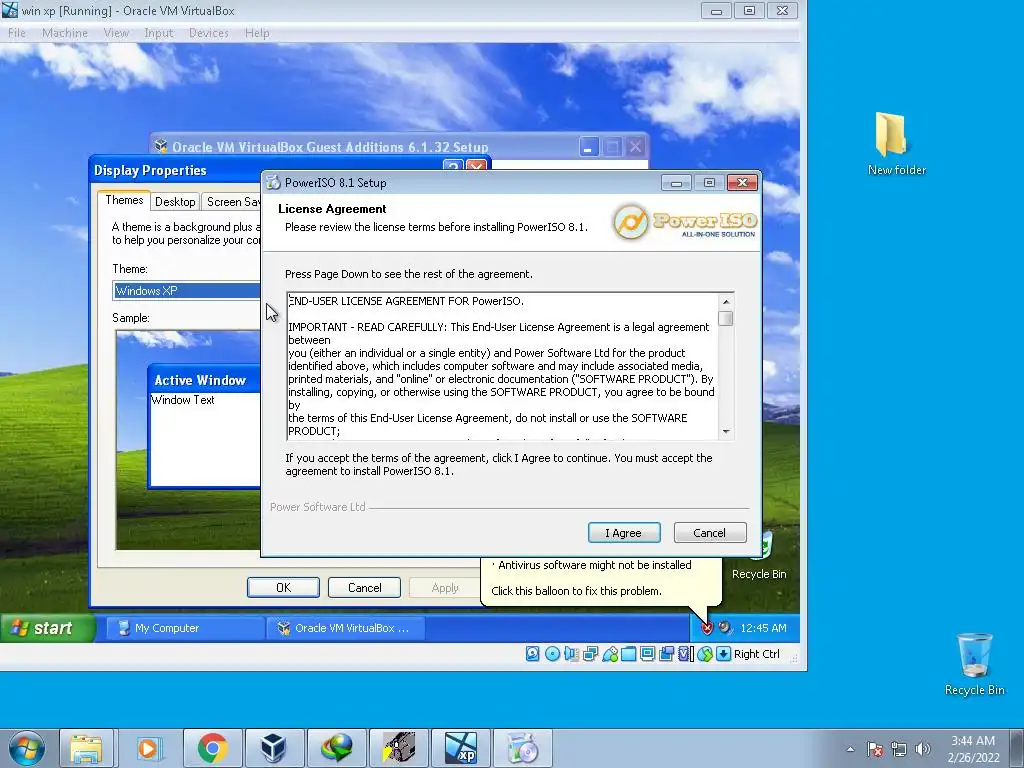The height and width of the screenshot is (768, 1024).
Task: Show hidden tray icons arrow in Windows 7
Action: 850,749
